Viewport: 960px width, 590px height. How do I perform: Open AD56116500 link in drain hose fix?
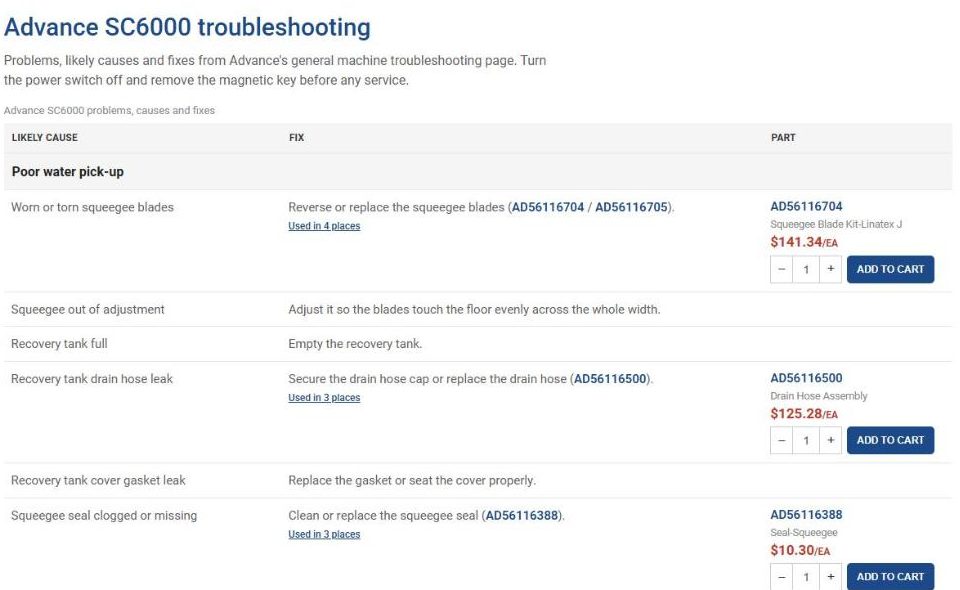click(610, 379)
